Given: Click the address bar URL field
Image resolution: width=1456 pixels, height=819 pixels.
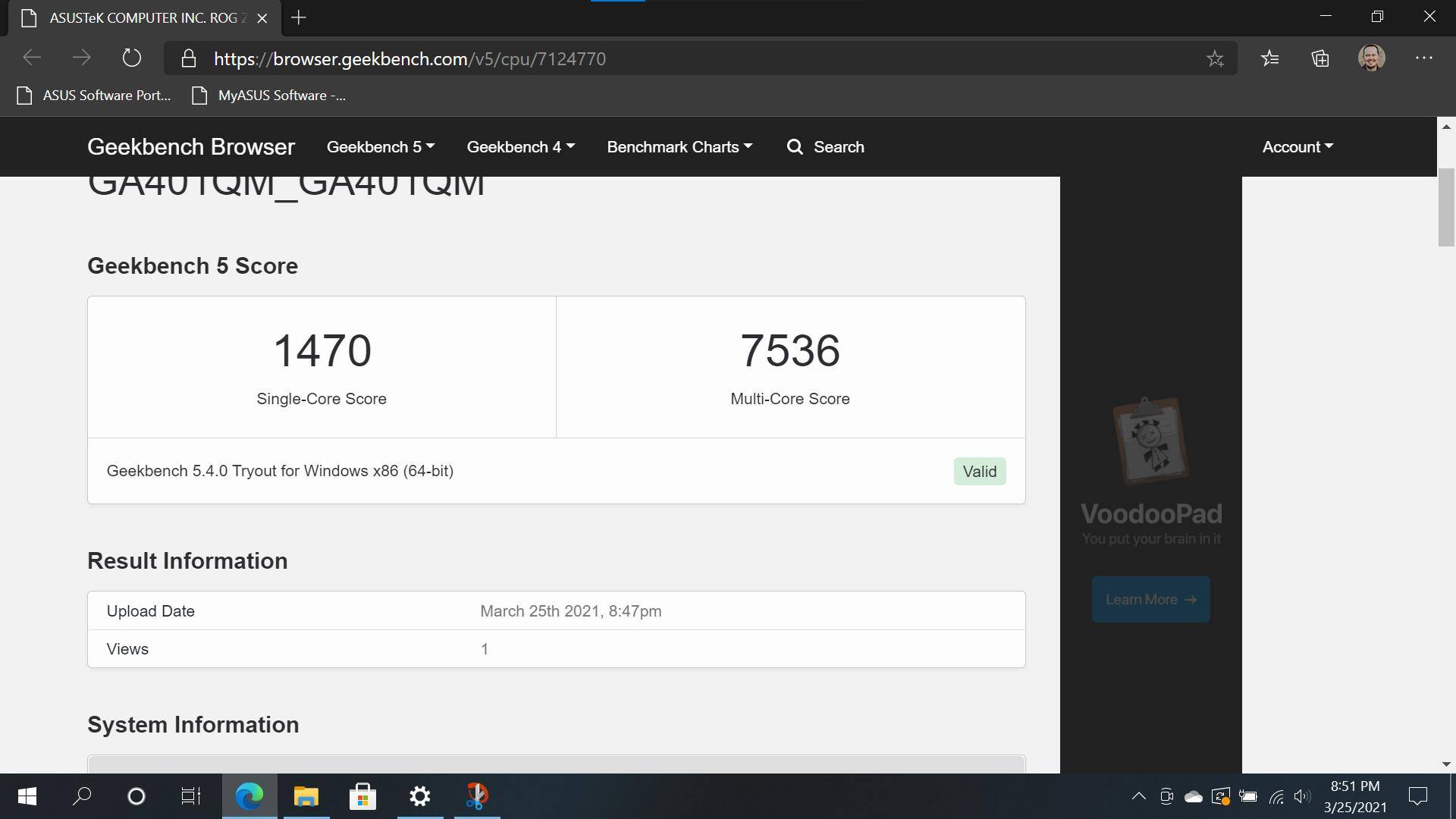Looking at the screenshot, I should click(682, 58).
